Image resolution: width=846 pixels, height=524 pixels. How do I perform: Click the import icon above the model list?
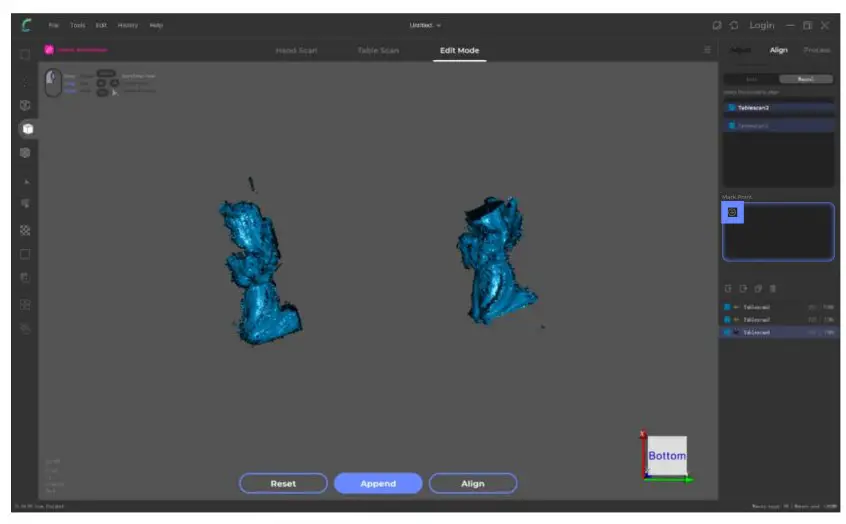click(727, 289)
